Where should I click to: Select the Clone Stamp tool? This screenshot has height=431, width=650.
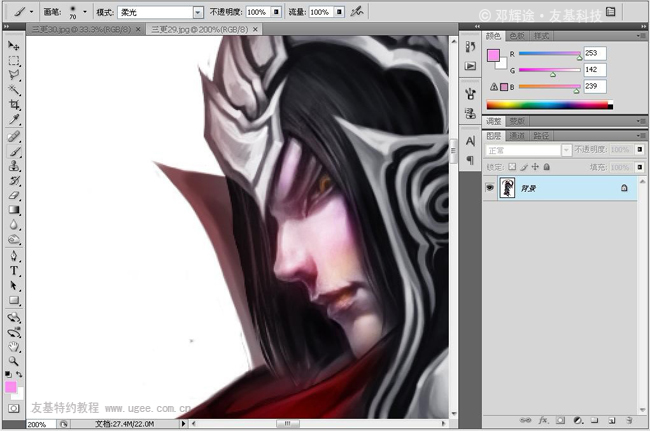[x=14, y=166]
